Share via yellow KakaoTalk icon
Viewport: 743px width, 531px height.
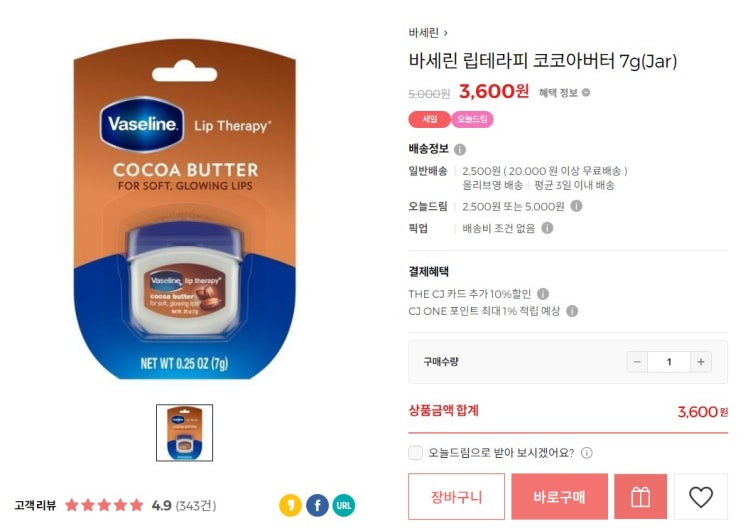290,505
